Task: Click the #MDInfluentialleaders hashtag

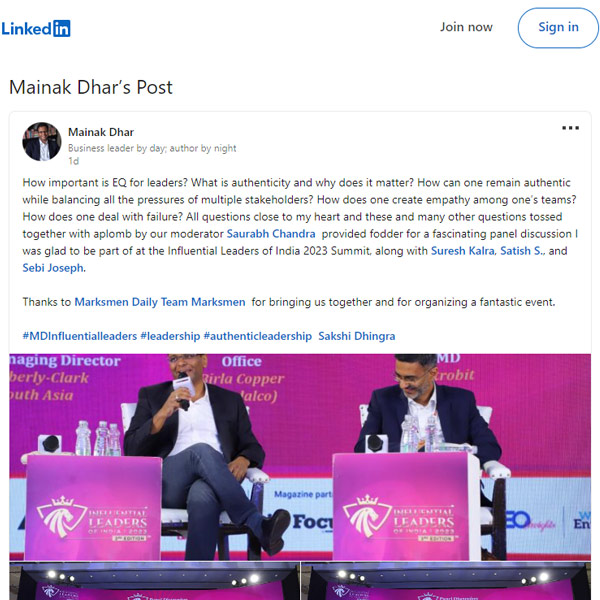Action: click(80, 336)
